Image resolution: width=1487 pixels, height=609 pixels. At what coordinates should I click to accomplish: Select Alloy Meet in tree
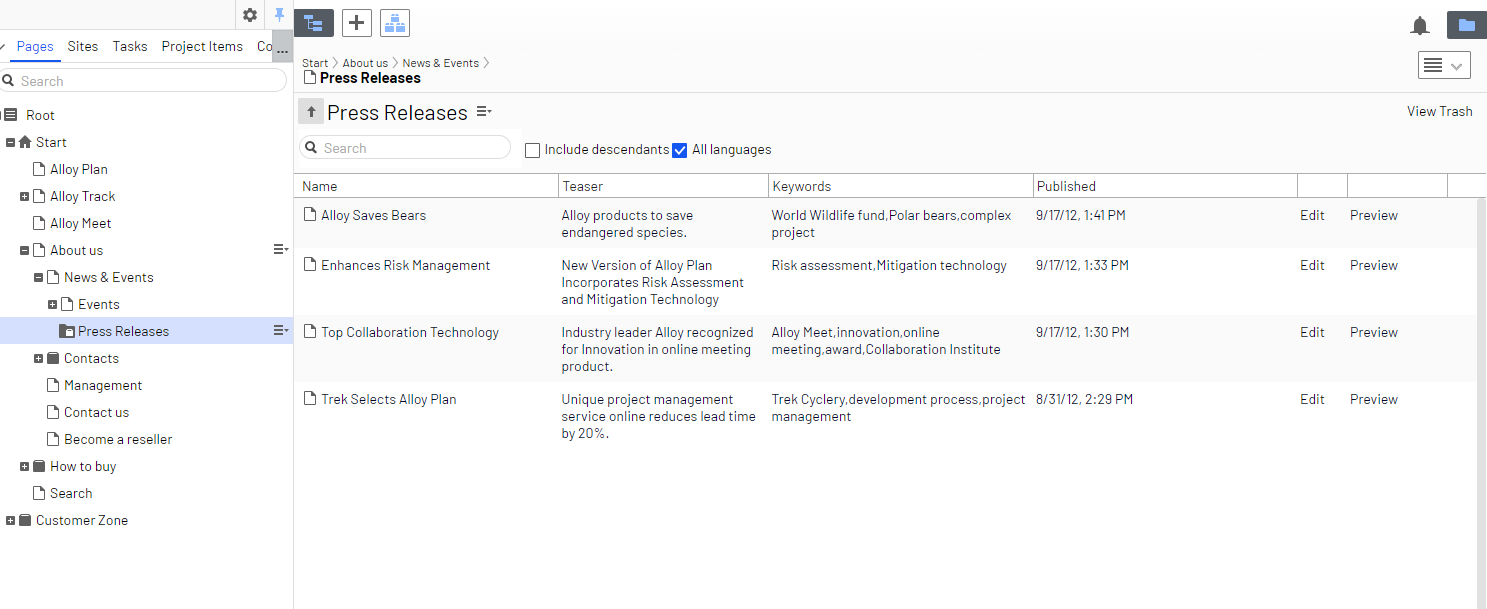tap(81, 223)
